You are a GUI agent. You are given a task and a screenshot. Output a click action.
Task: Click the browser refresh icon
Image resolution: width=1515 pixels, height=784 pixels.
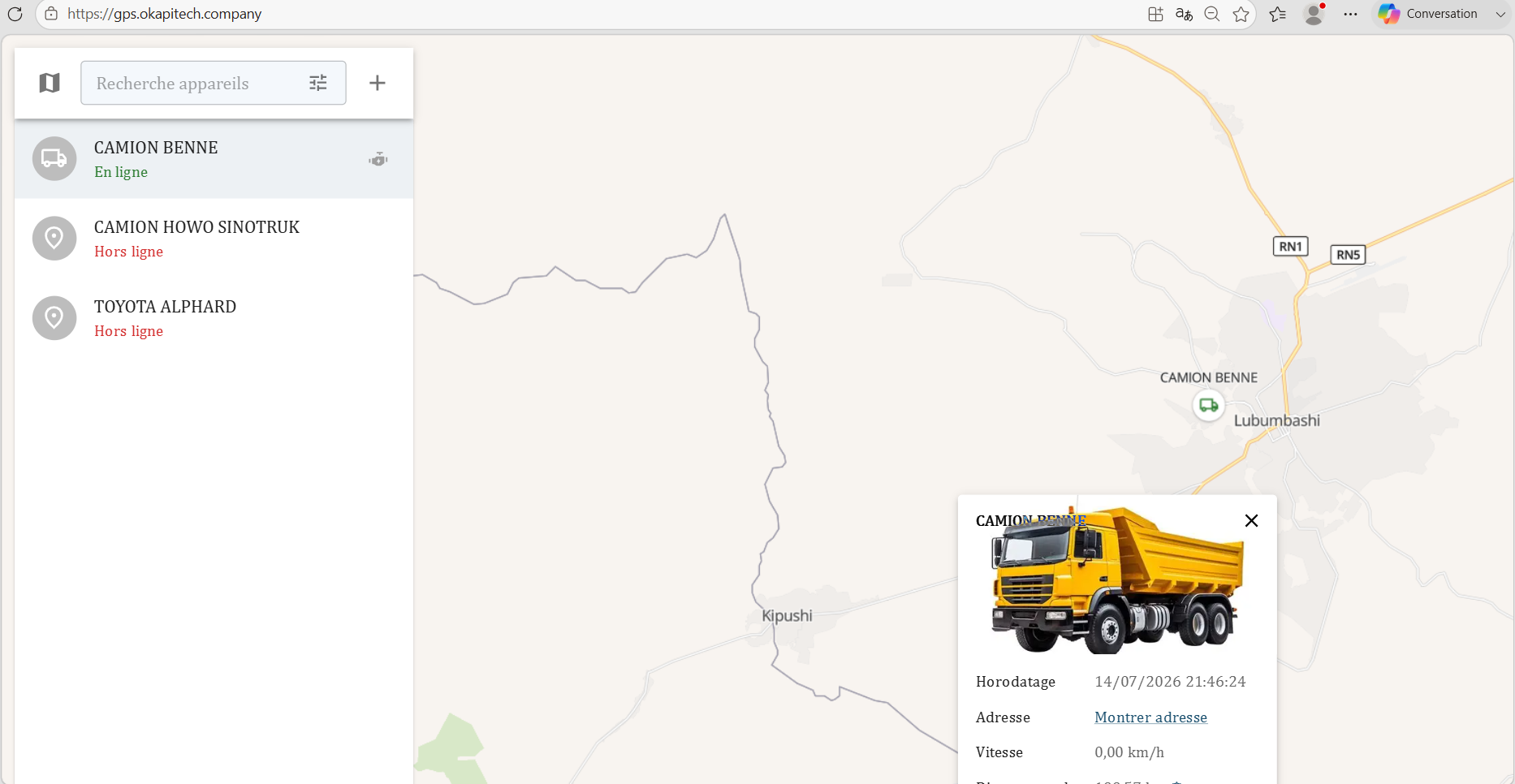(x=15, y=14)
